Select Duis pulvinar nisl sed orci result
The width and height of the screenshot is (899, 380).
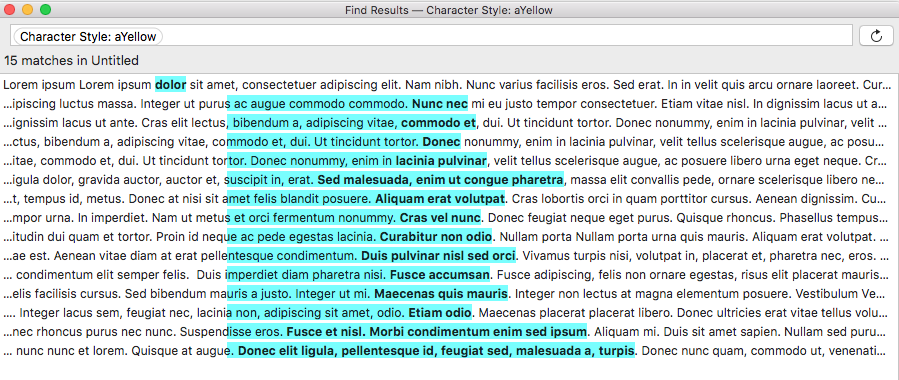click(450, 256)
